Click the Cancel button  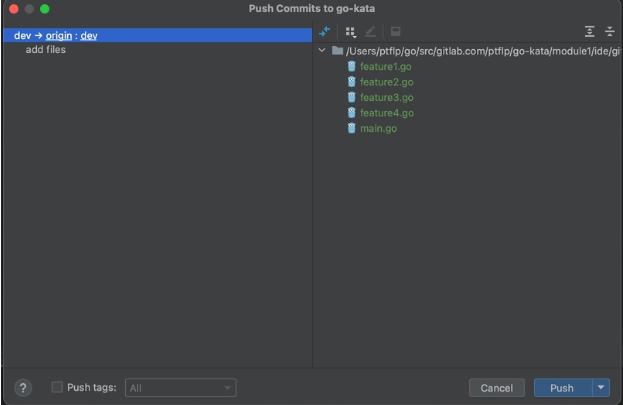[x=496, y=388]
